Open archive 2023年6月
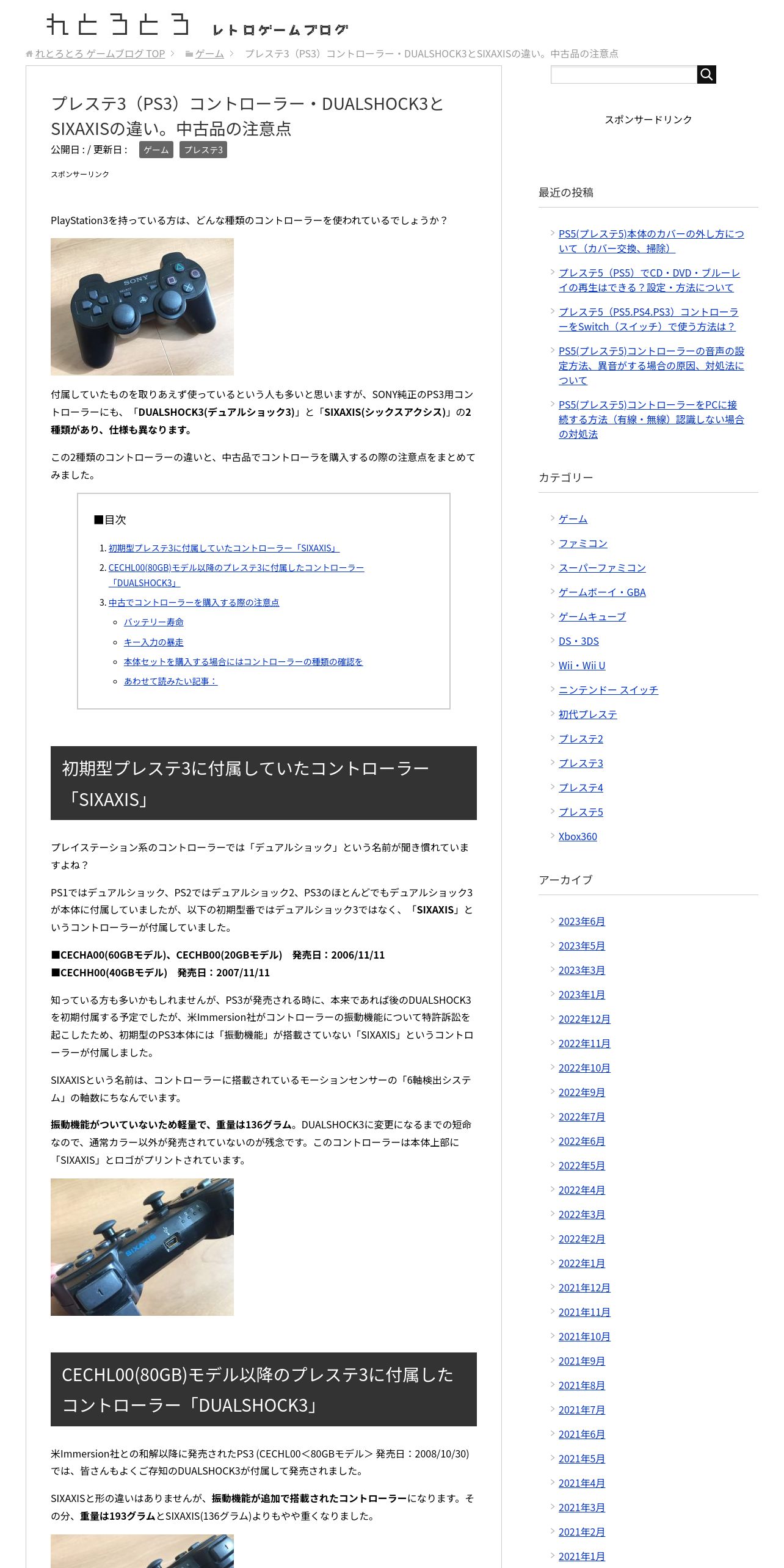 (582, 921)
